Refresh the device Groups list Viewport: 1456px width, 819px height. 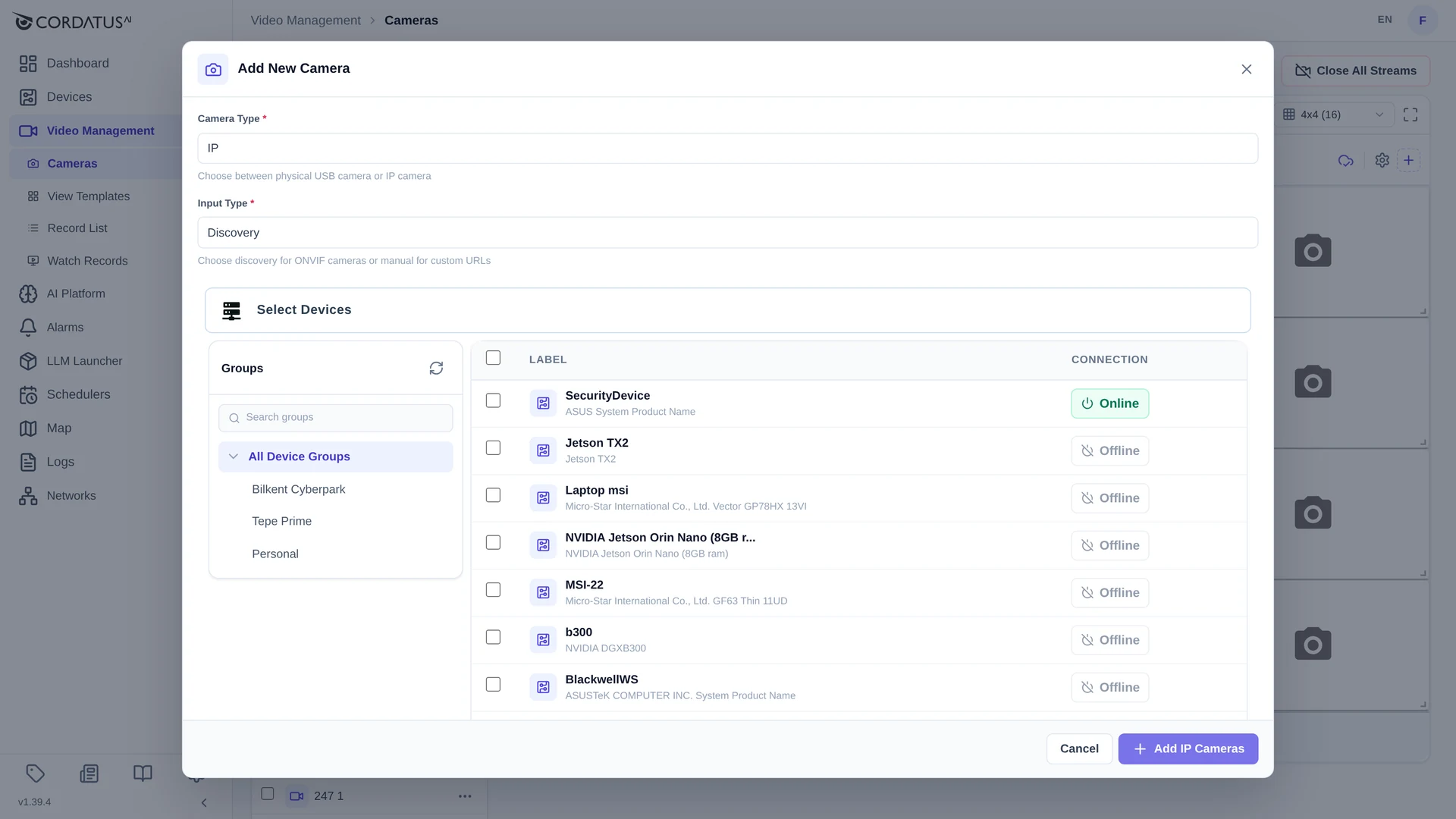[x=436, y=368]
